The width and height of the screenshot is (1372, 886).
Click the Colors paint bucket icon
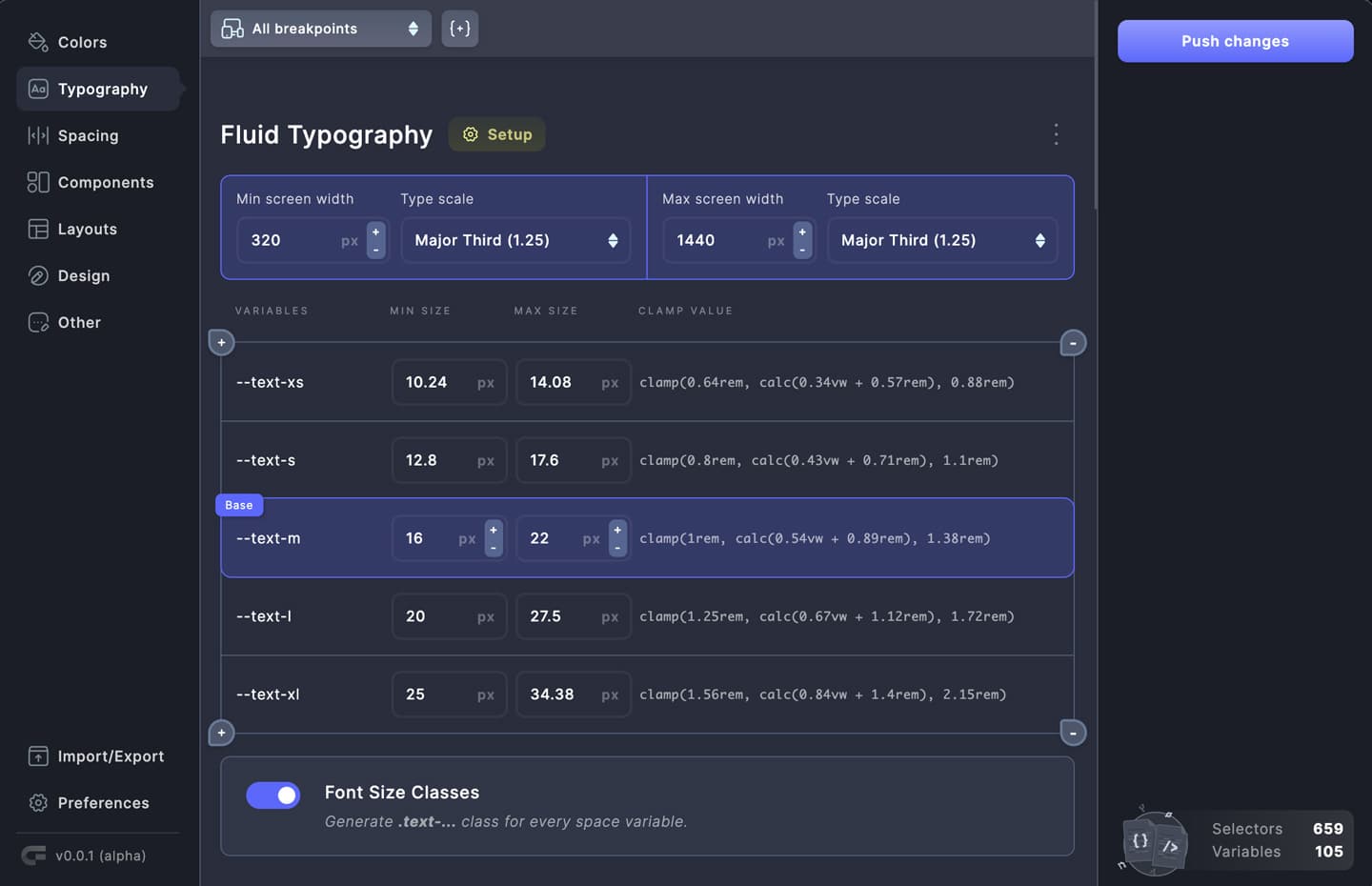38,42
